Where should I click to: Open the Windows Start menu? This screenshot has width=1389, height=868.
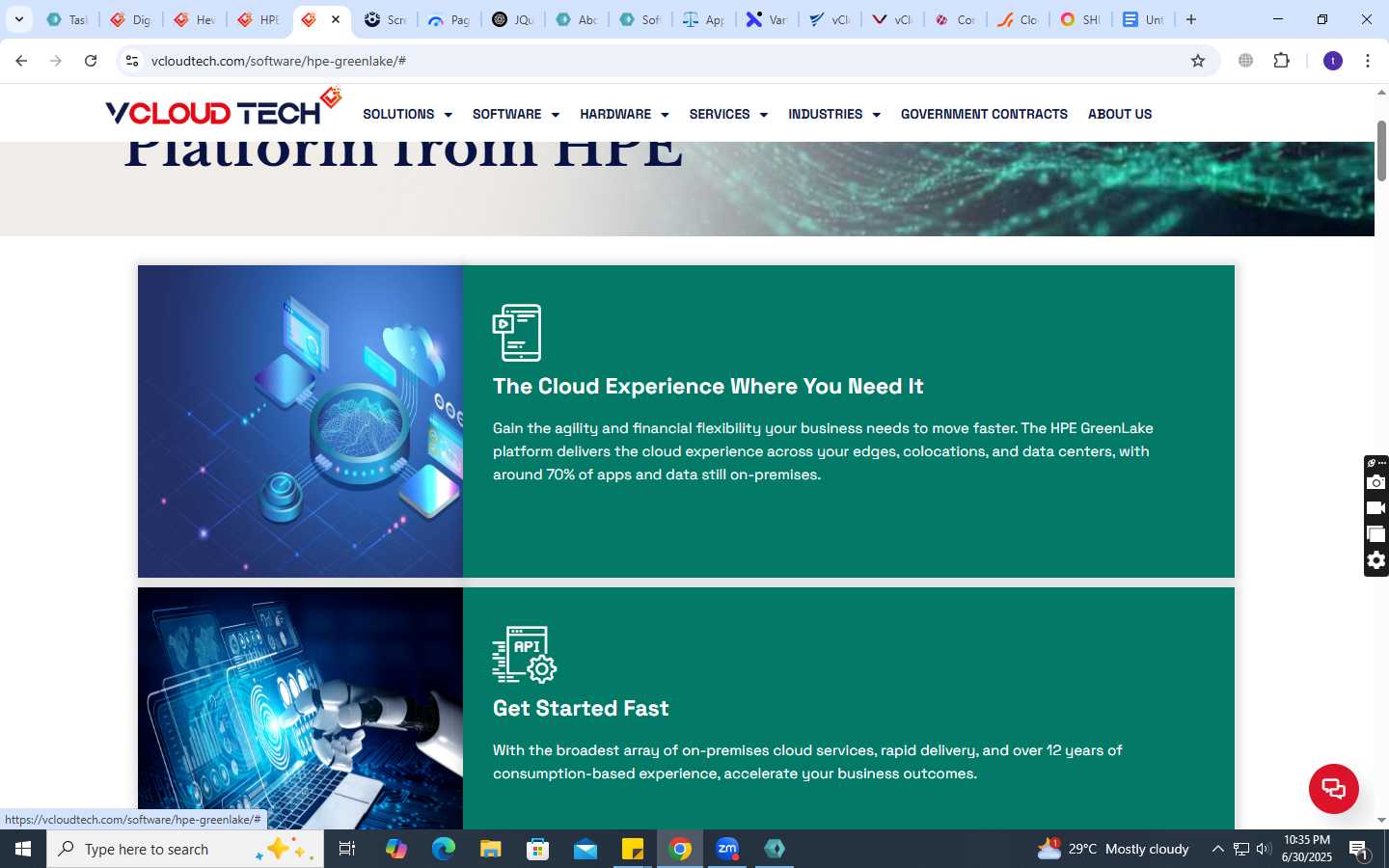tap(23, 849)
